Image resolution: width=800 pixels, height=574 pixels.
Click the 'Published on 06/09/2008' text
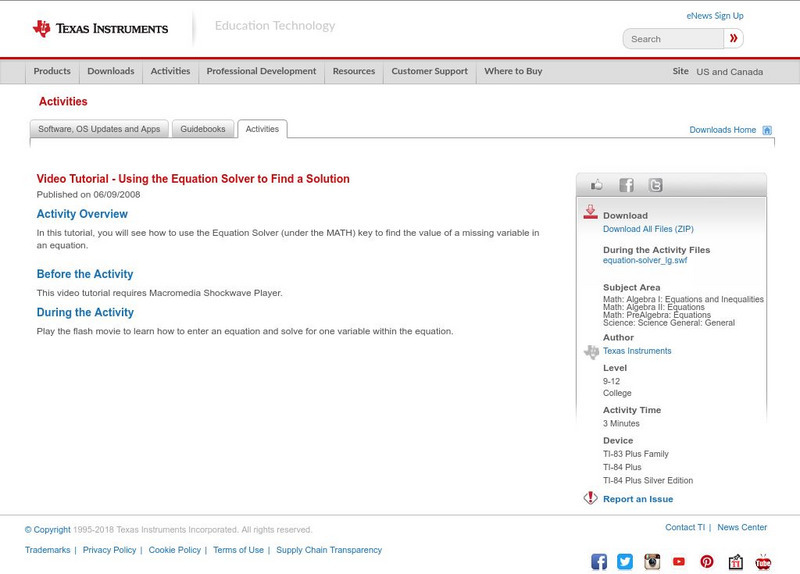(88, 194)
